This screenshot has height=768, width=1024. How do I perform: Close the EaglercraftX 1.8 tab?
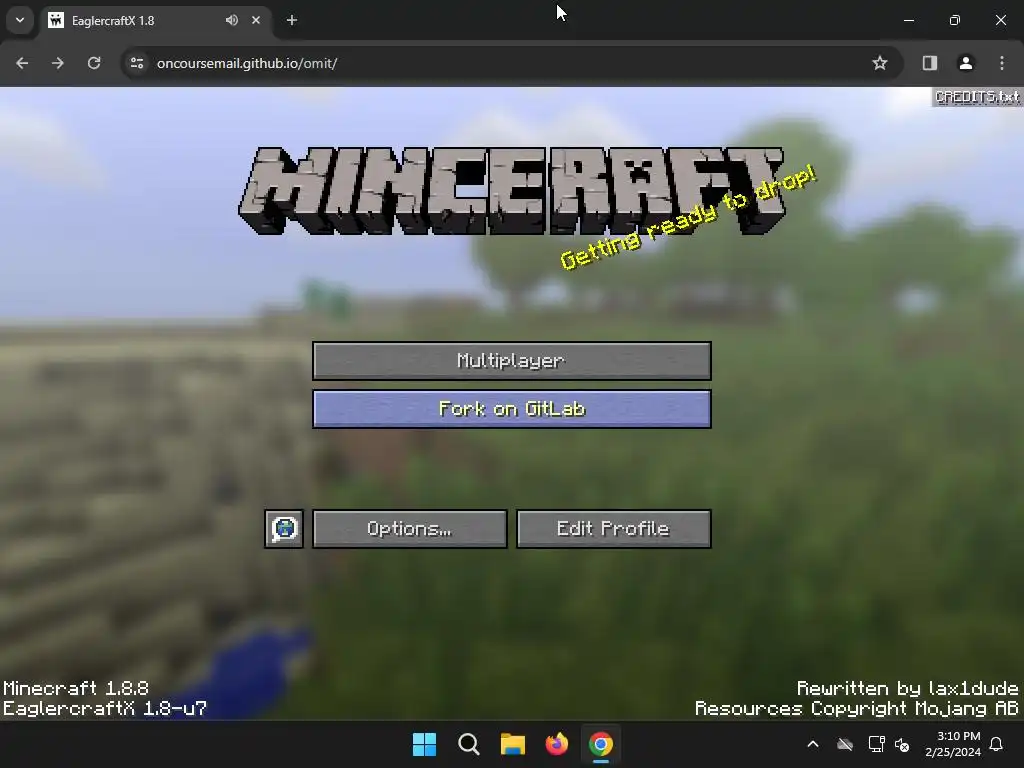pyautogui.click(x=256, y=20)
